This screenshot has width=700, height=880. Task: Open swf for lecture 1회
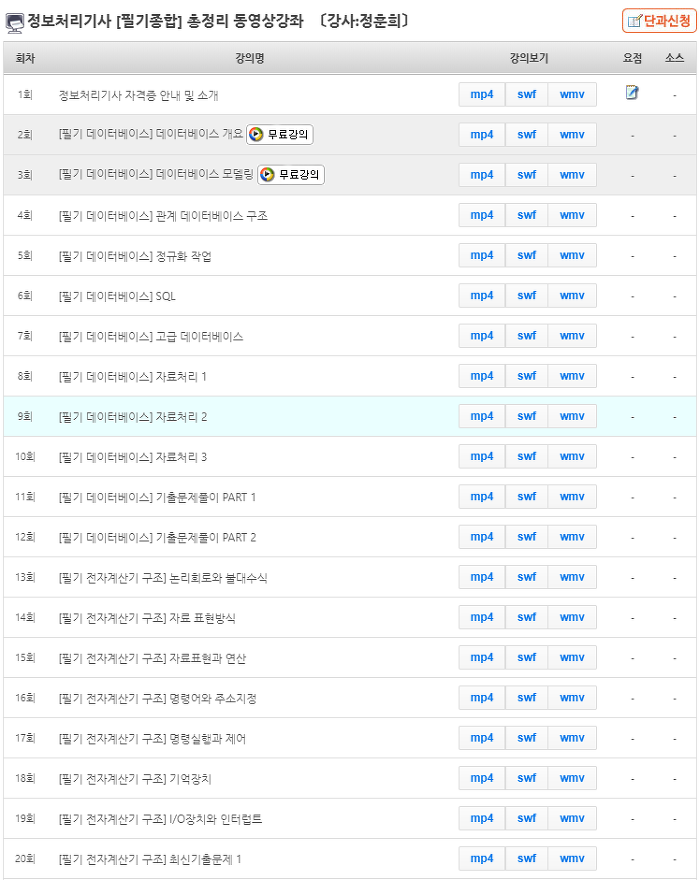pos(527,95)
